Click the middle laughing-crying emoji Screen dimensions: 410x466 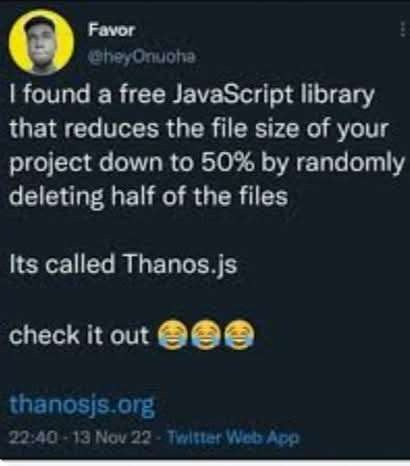[206, 334]
